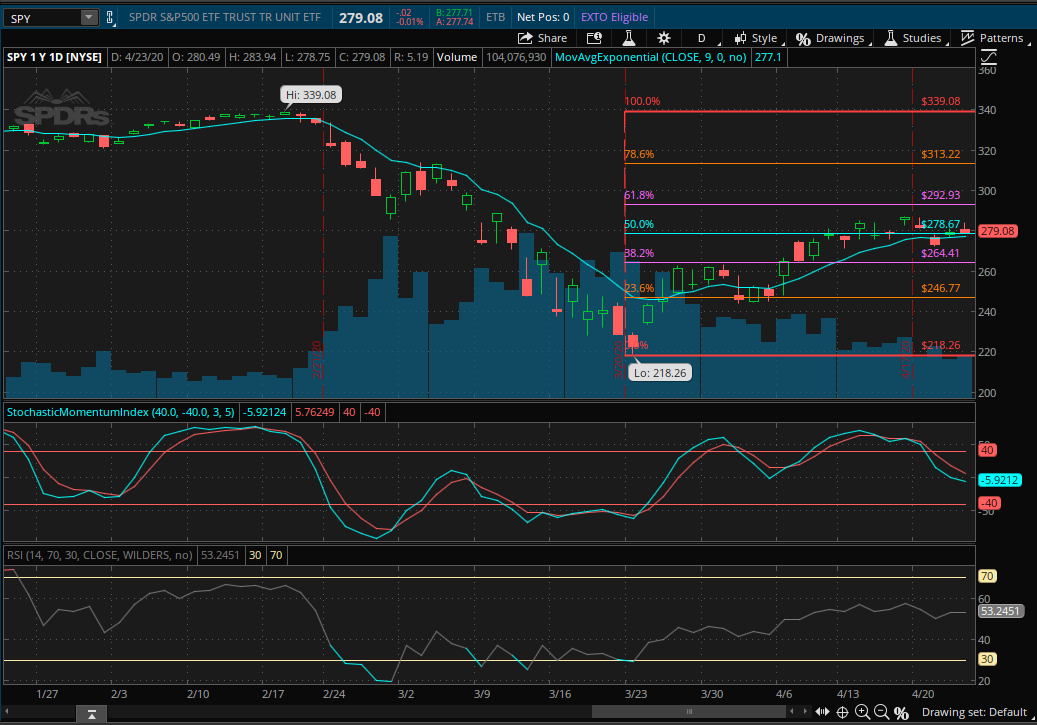Select the 23.6% Fibonacci level label
The height and width of the screenshot is (725, 1037).
click(x=640, y=288)
